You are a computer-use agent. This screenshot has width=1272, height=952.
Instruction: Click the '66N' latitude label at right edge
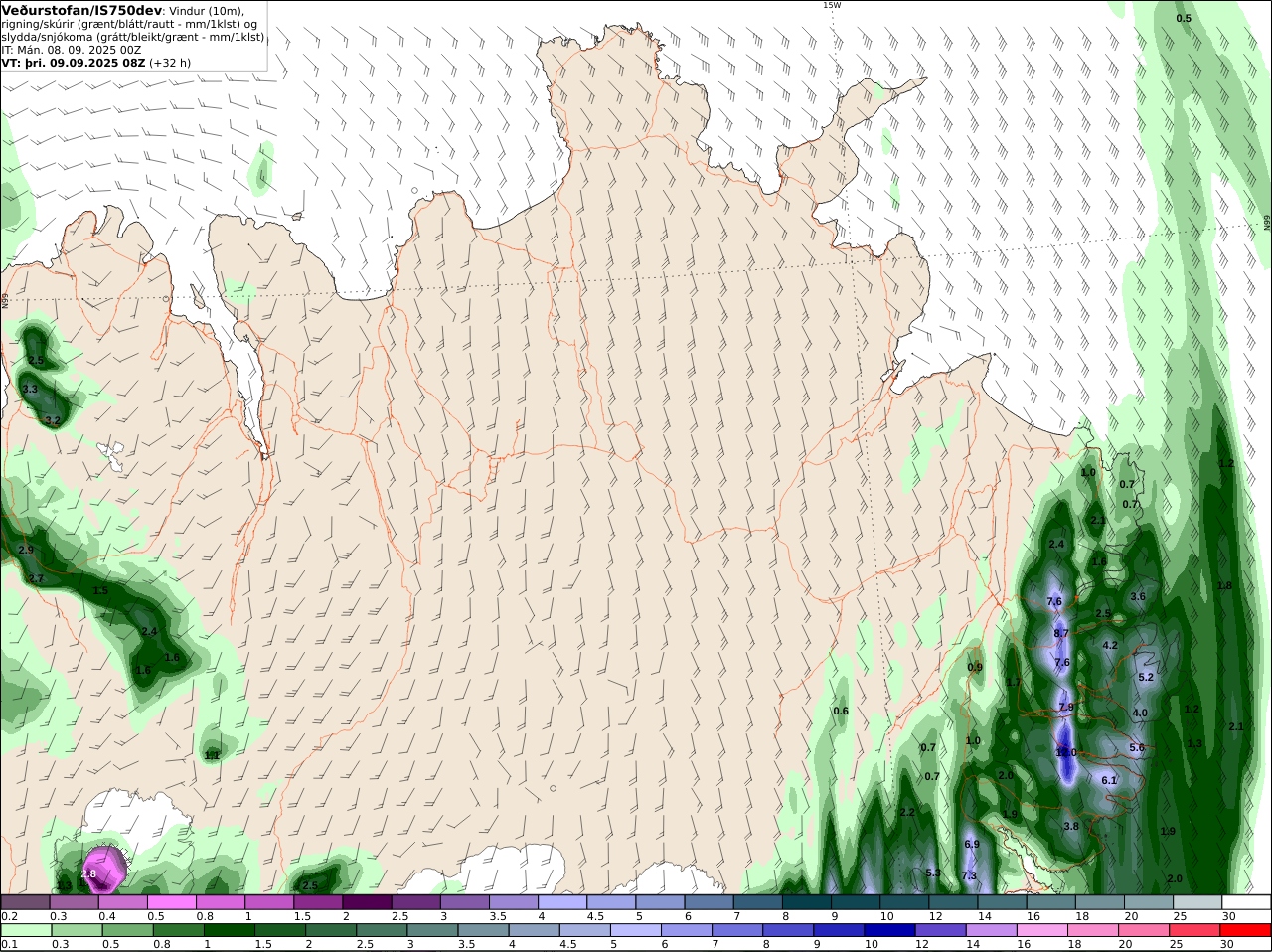[1267, 222]
